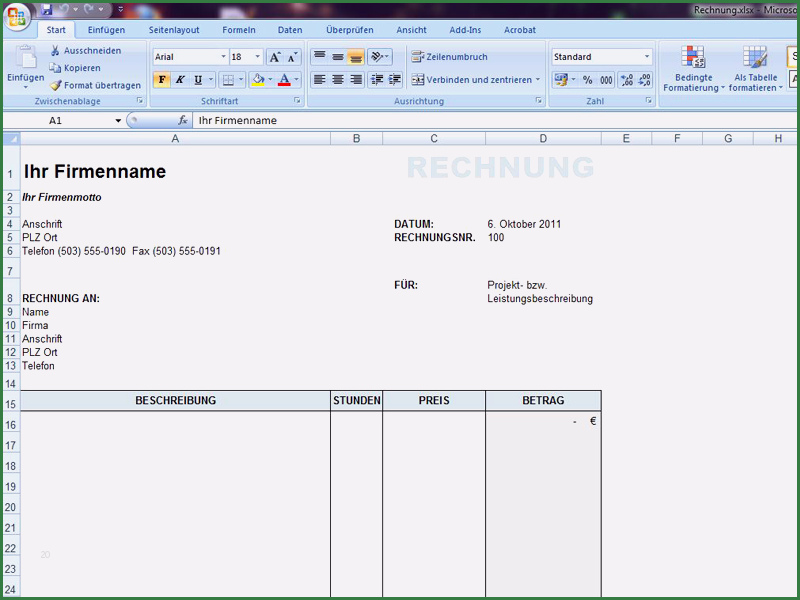Image resolution: width=800 pixels, height=600 pixels.
Task: Open the font size dropdown showing 18
Action: coord(258,57)
